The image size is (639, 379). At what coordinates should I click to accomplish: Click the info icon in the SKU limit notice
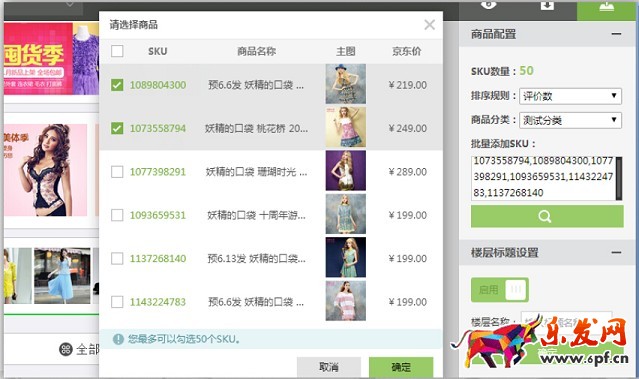[x=118, y=339]
